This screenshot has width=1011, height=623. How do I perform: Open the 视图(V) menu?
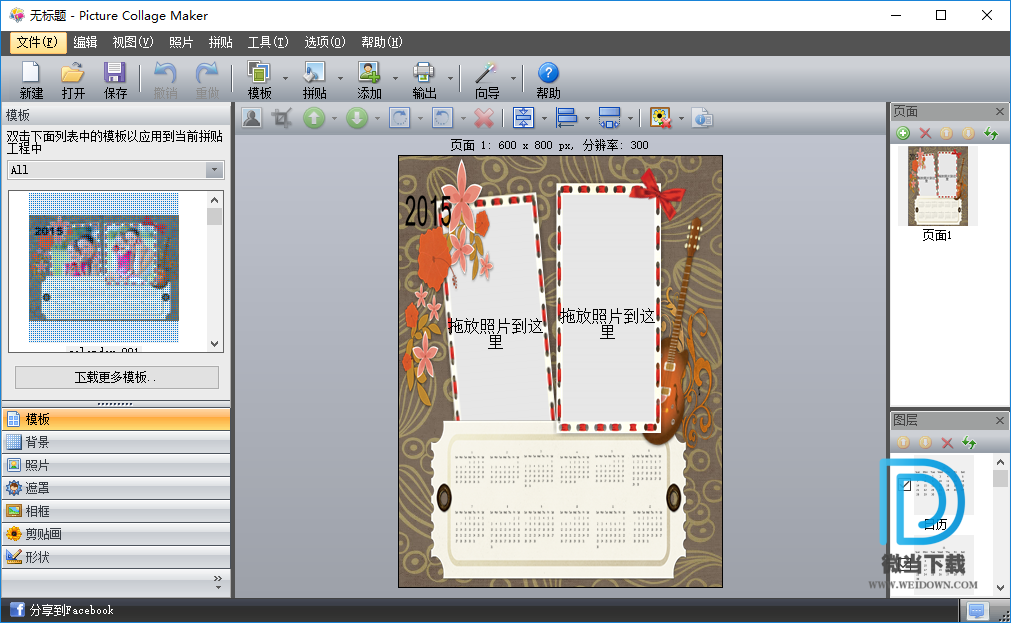[x=133, y=43]
